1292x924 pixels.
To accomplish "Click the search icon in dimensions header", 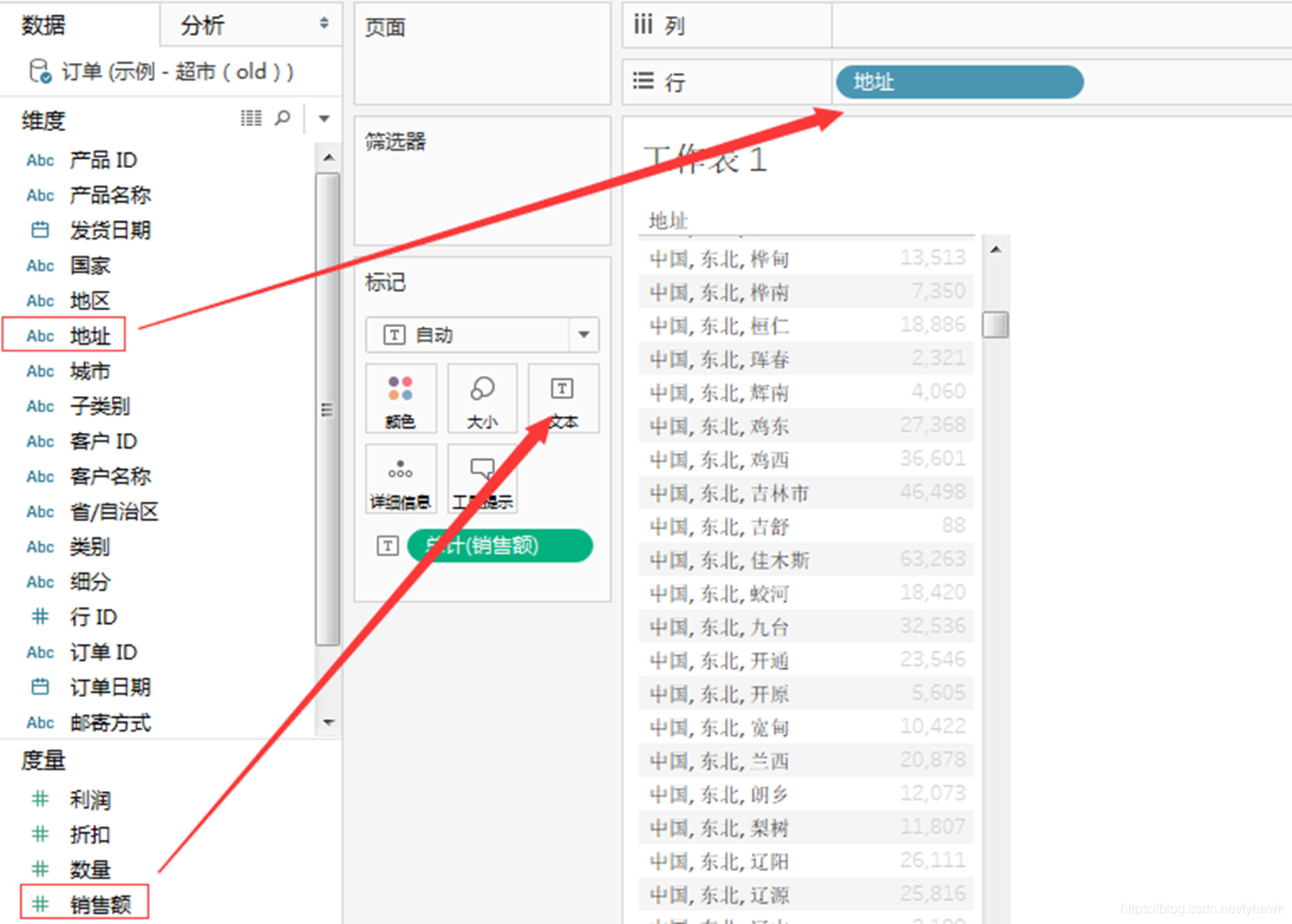I will (x=283, y=119).
